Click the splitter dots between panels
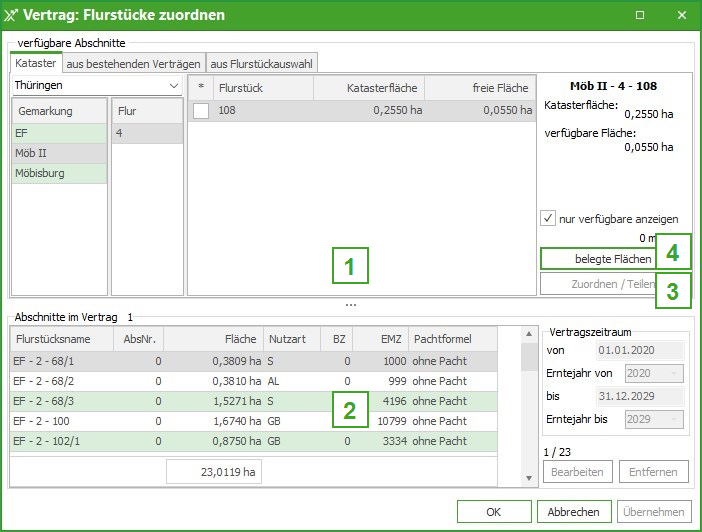The width and height of the screenshot is (702, 532). (351, 304)
